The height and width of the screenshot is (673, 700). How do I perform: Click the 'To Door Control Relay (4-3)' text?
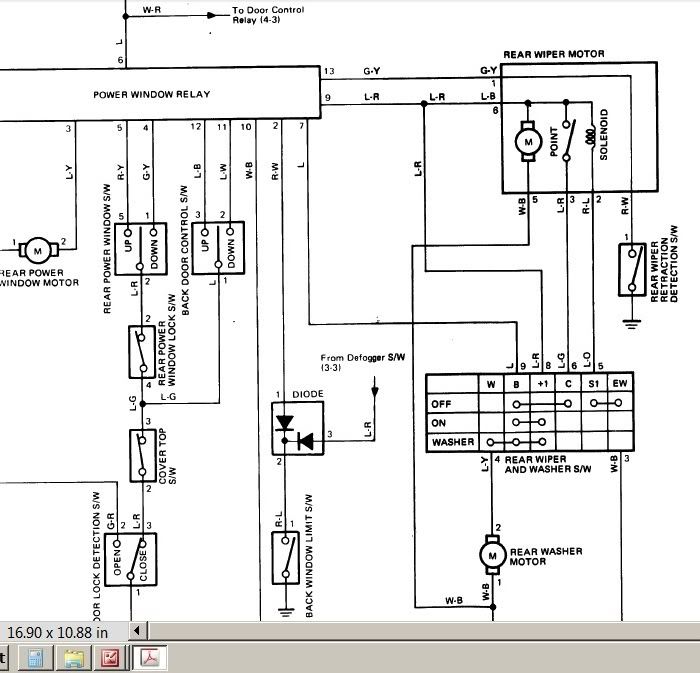click(x=269, y=16)
